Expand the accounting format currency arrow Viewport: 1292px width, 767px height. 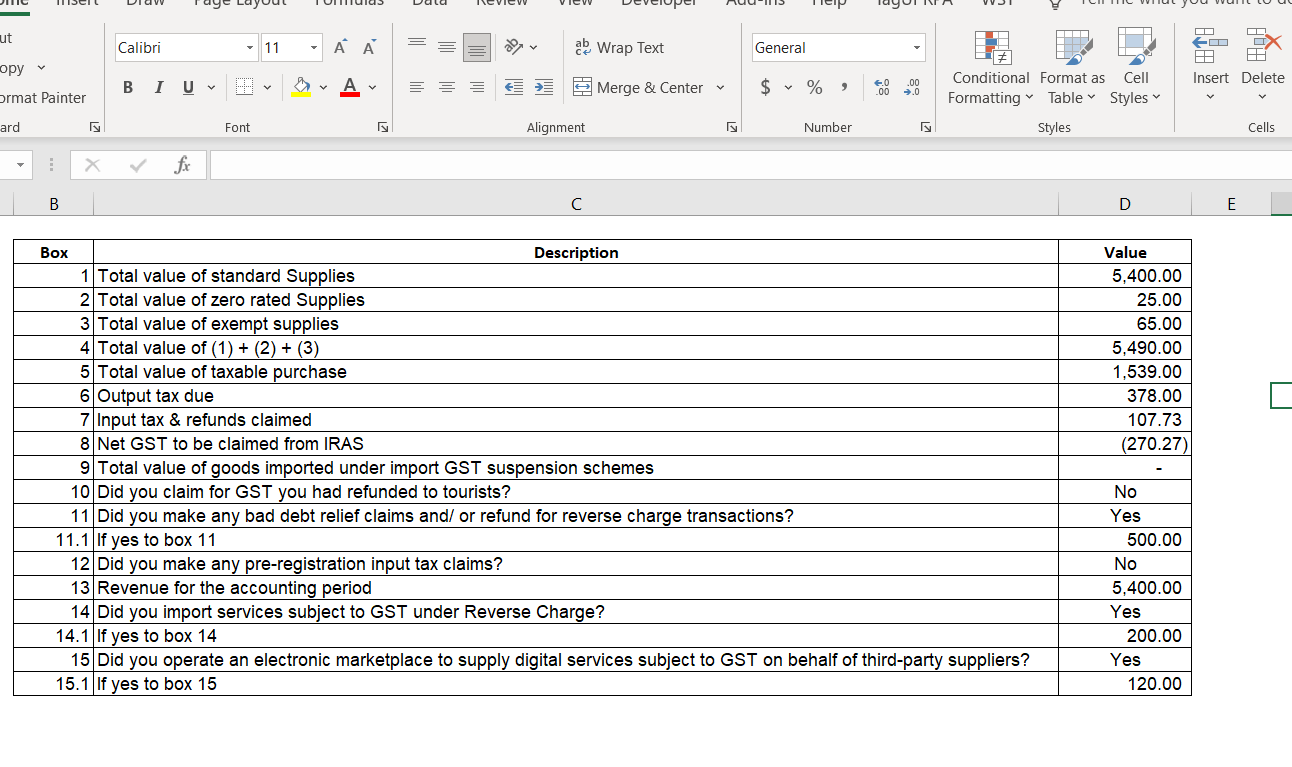click(787, 88)
